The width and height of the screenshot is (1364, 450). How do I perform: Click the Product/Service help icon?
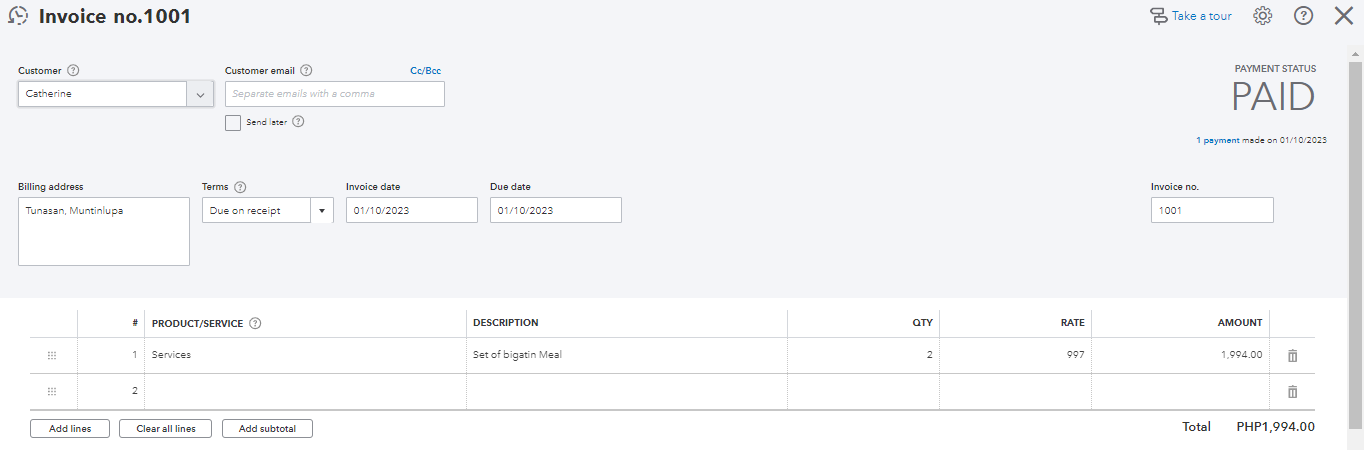tap(255, 323)
